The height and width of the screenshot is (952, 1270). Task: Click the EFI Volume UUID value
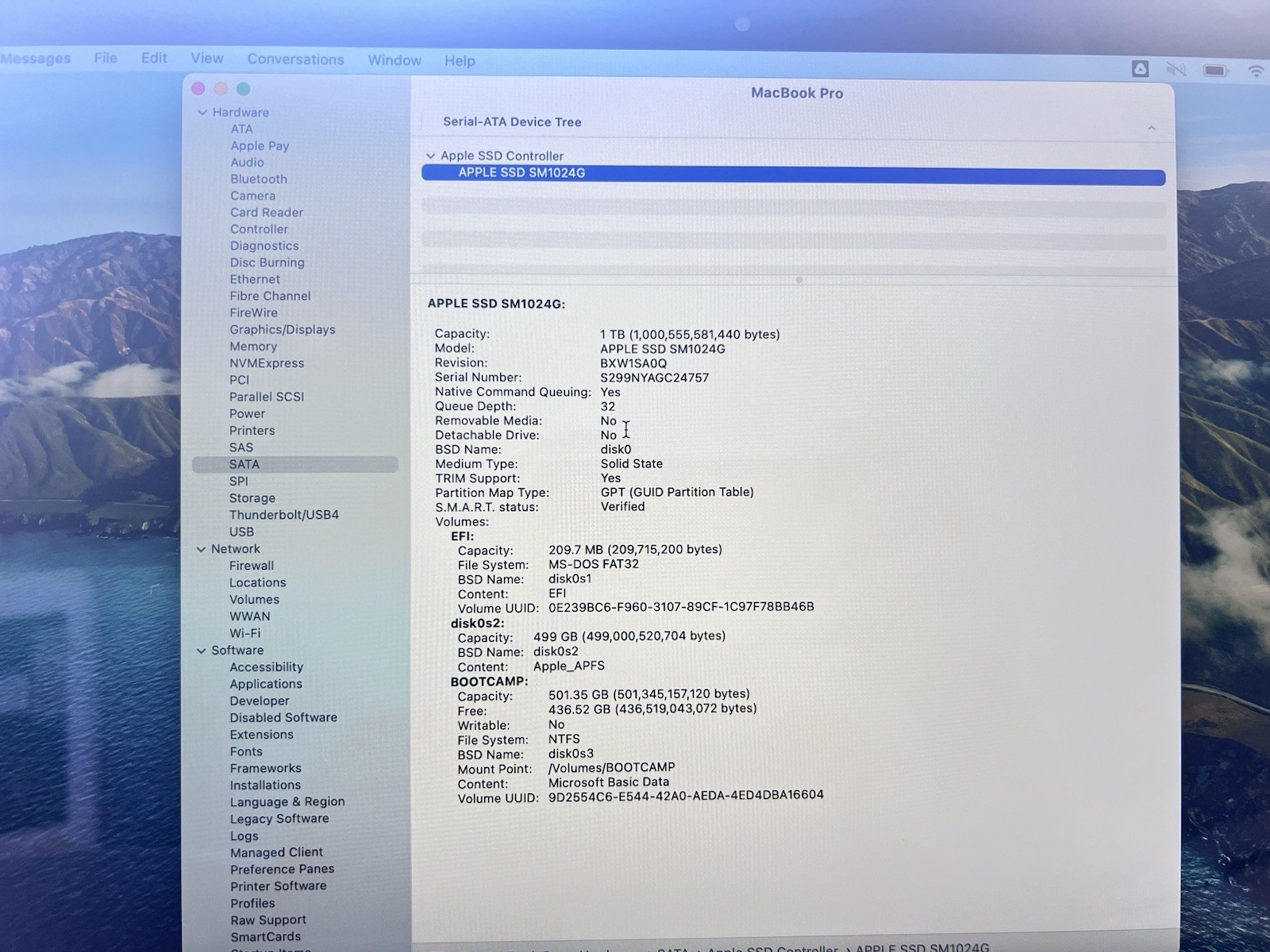click(681, 607)
